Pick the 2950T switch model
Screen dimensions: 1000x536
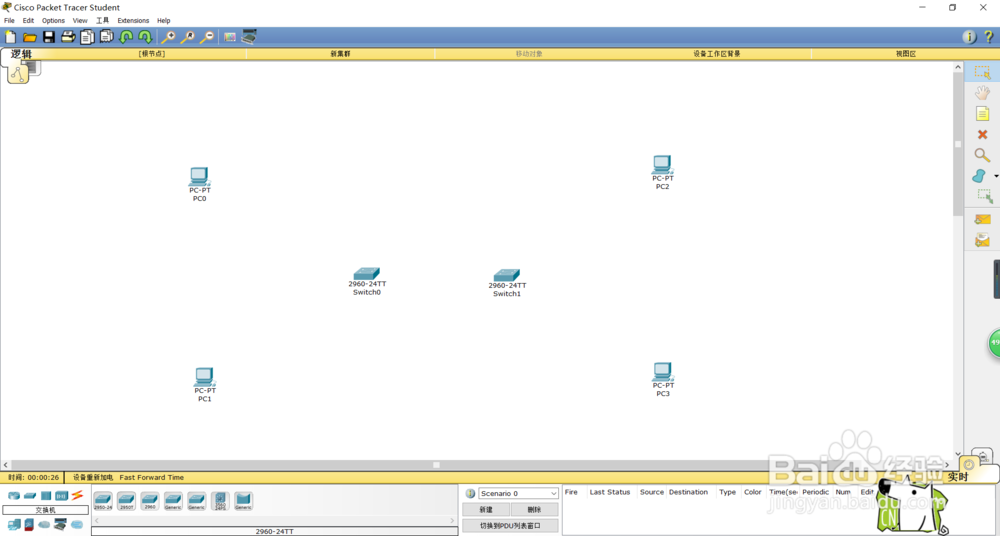click(x=126, y=501)
